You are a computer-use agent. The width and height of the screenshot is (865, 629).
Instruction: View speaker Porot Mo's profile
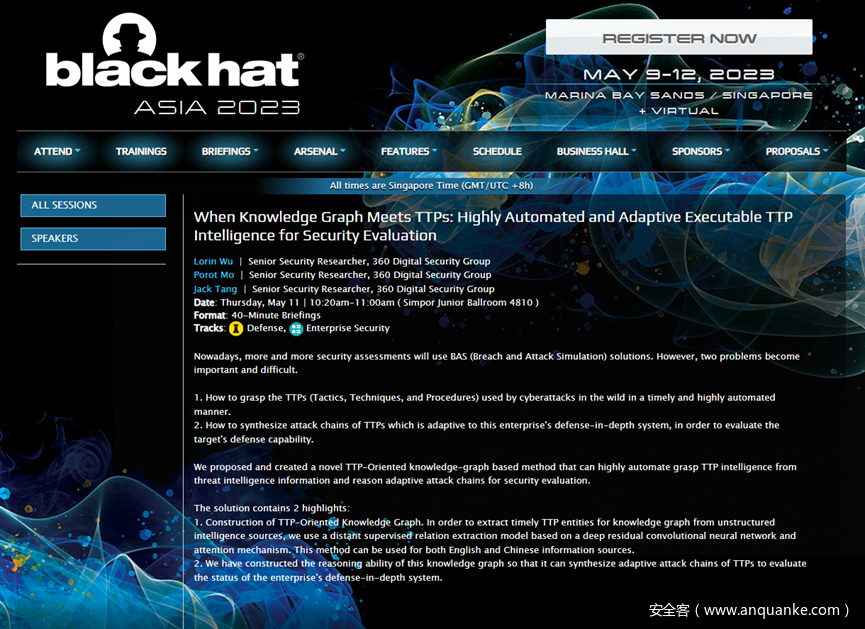214,275
